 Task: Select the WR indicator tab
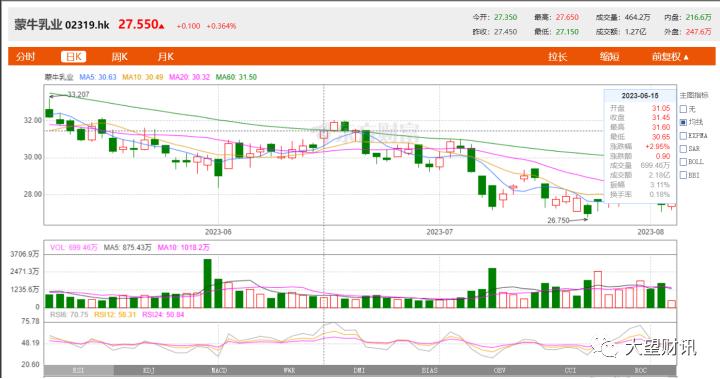coord(289,370)
